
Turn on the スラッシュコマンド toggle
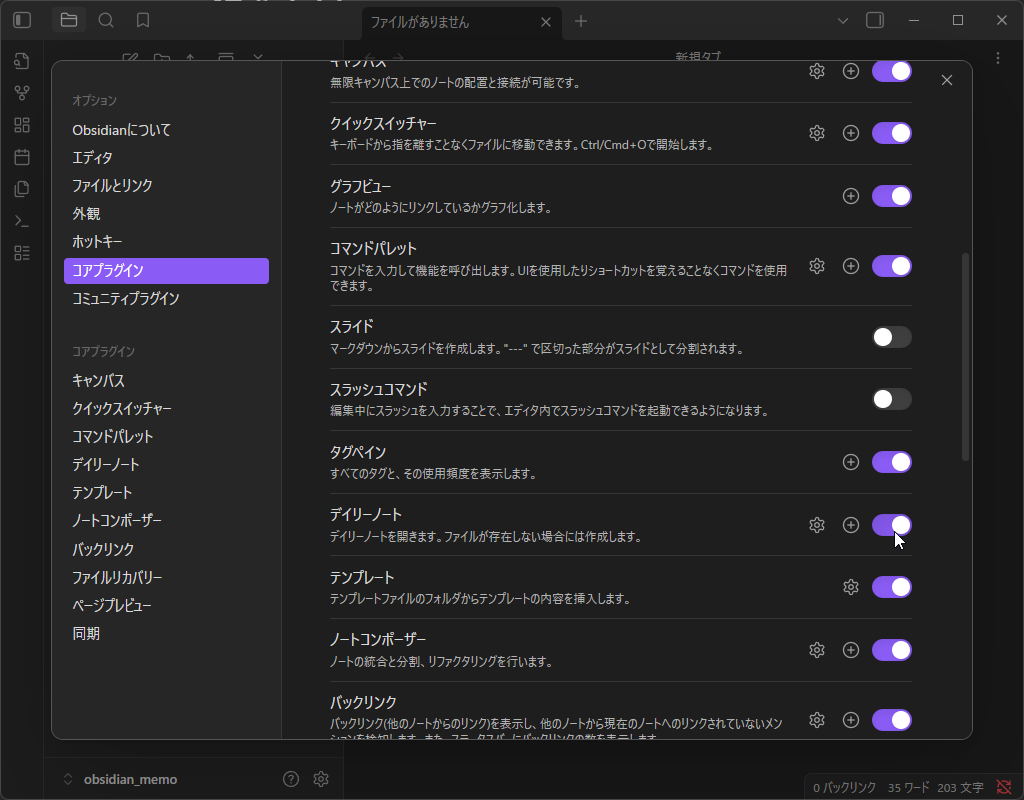(x=891, y=399)
